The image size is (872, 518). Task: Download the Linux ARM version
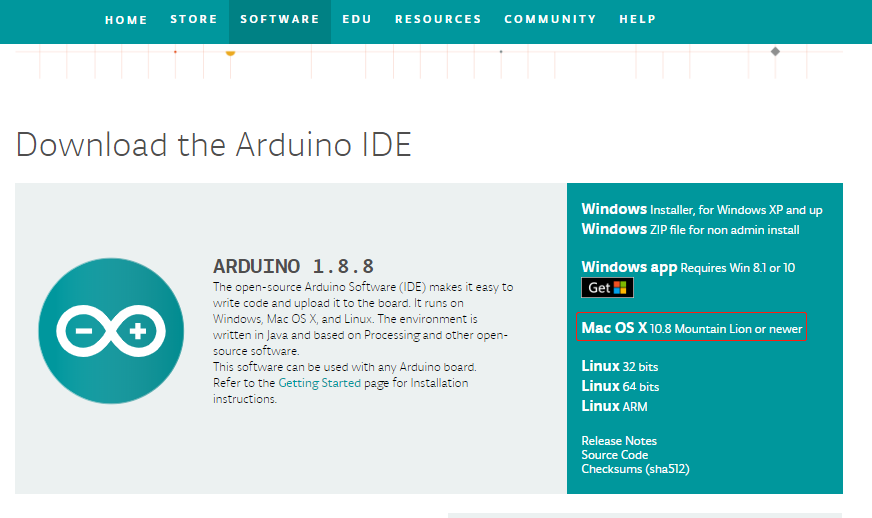[614, 406]
